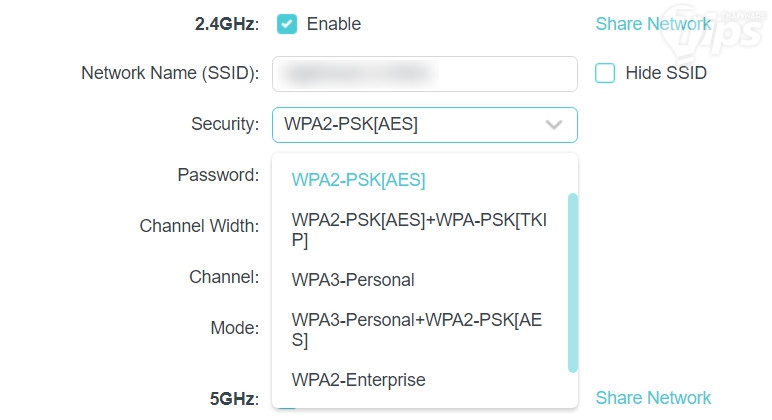Click the Channel setting label
Screen dimensions: 772x420
(x=224, y=276)
